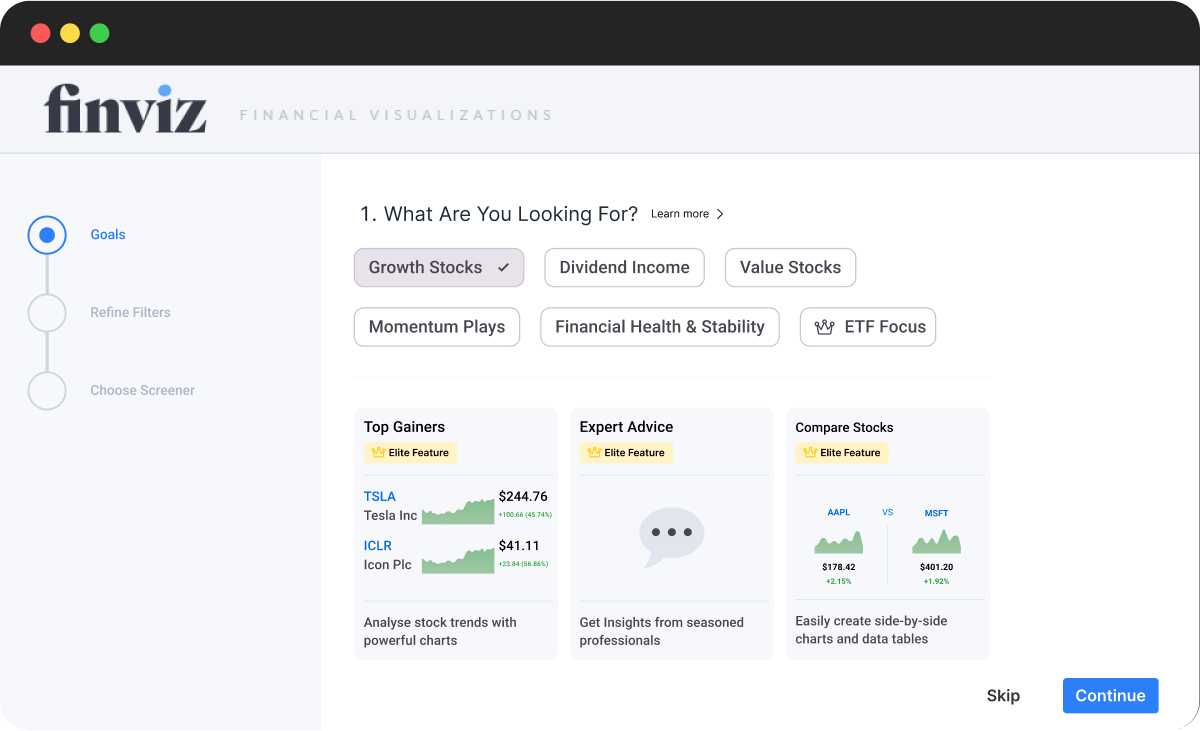Click the MSFT comparison chart
This screenshot has height=731, width=1200.
[936, 542]
